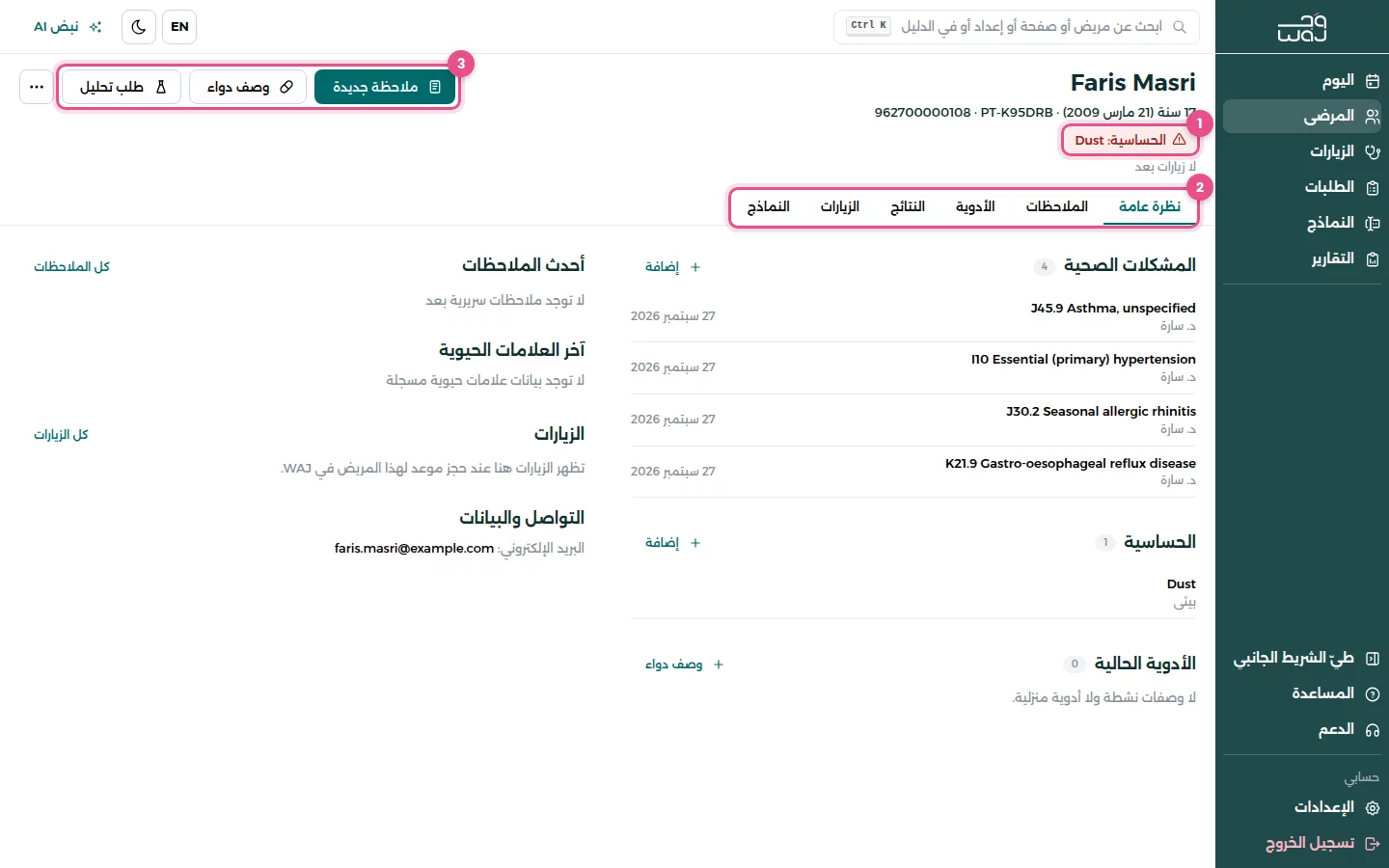Image resolution: width=1389 pixels, height=868 pixels.
Task: Open the WAJ logo home link
Action: point(1301,28)
